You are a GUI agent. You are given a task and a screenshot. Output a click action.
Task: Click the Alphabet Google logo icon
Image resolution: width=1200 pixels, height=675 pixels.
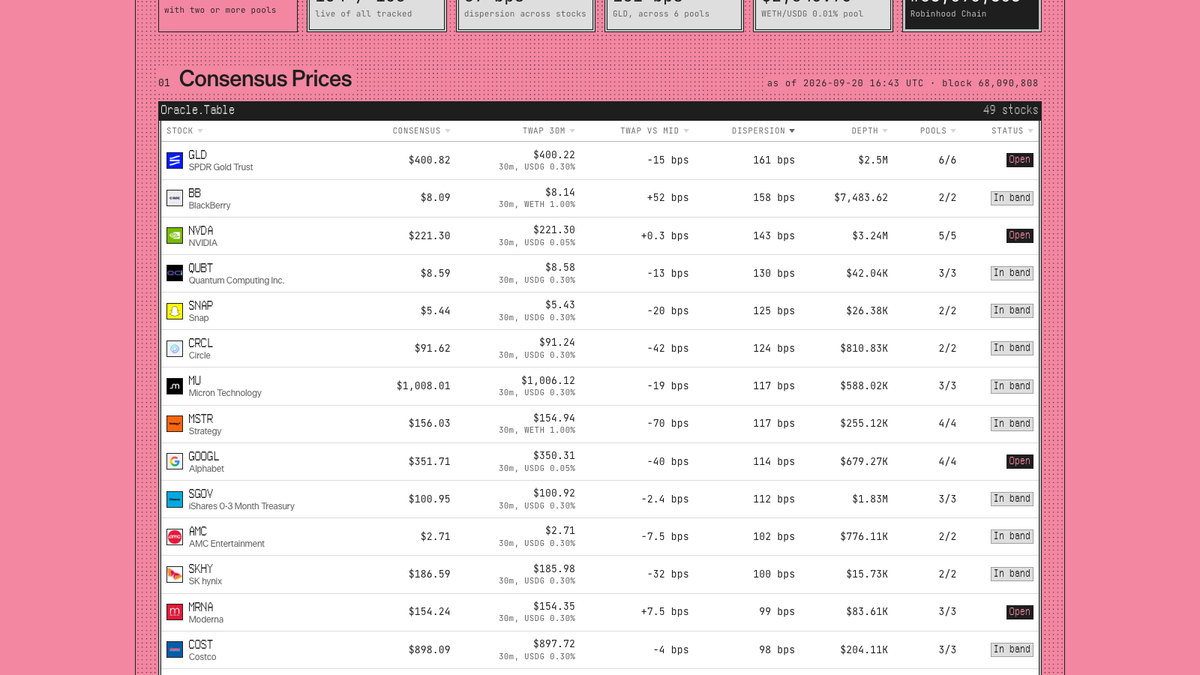click(175, 461)
